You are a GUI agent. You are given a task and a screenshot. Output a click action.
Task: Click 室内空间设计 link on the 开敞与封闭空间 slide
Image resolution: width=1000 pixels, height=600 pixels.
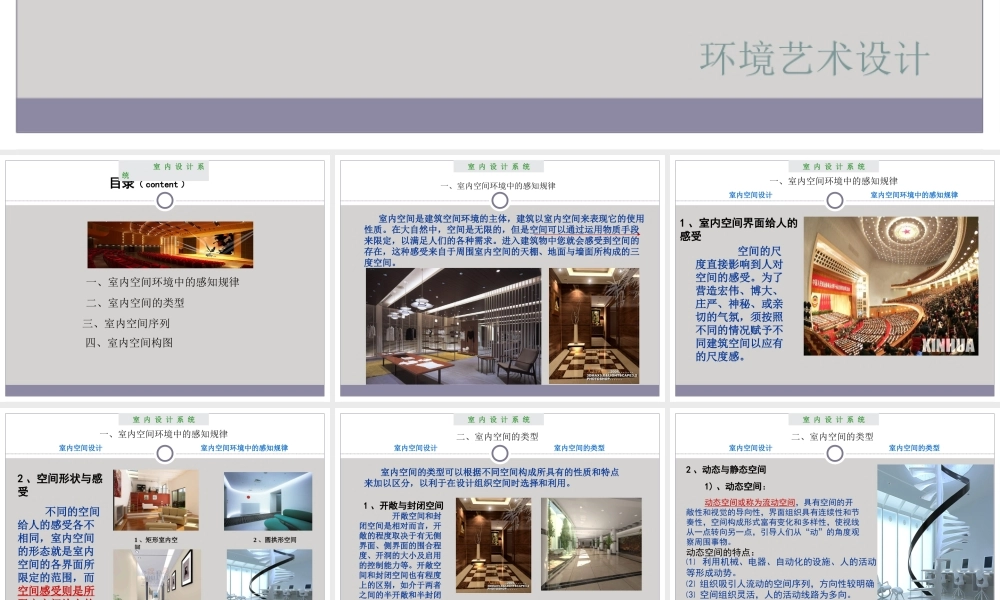click(x=415, y=448)
